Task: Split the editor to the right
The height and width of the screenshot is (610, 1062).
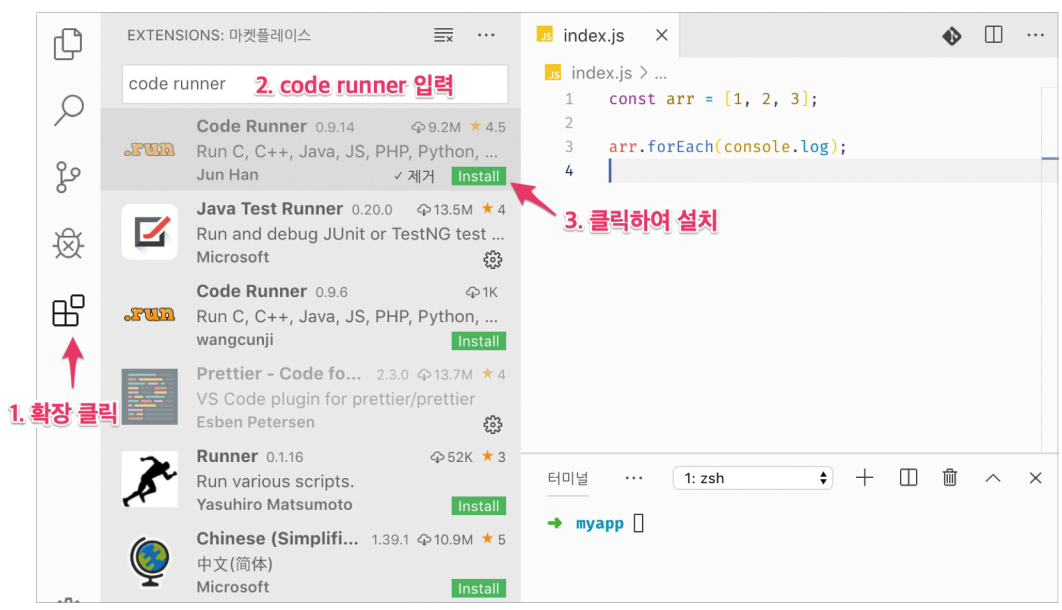Action: 994,35
